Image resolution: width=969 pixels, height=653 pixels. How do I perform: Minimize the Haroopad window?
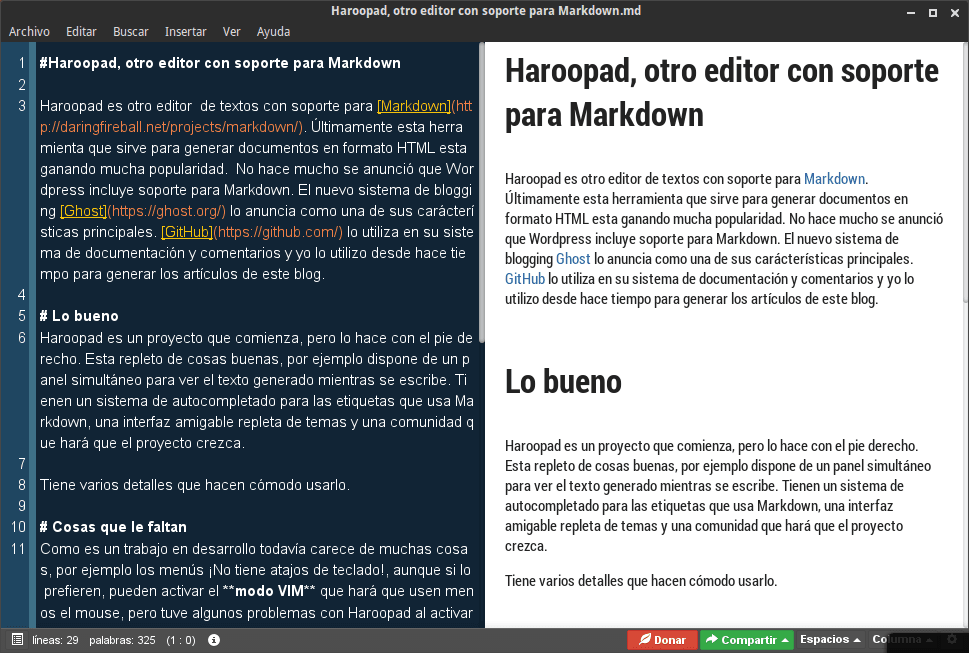[x=911, y=12]
